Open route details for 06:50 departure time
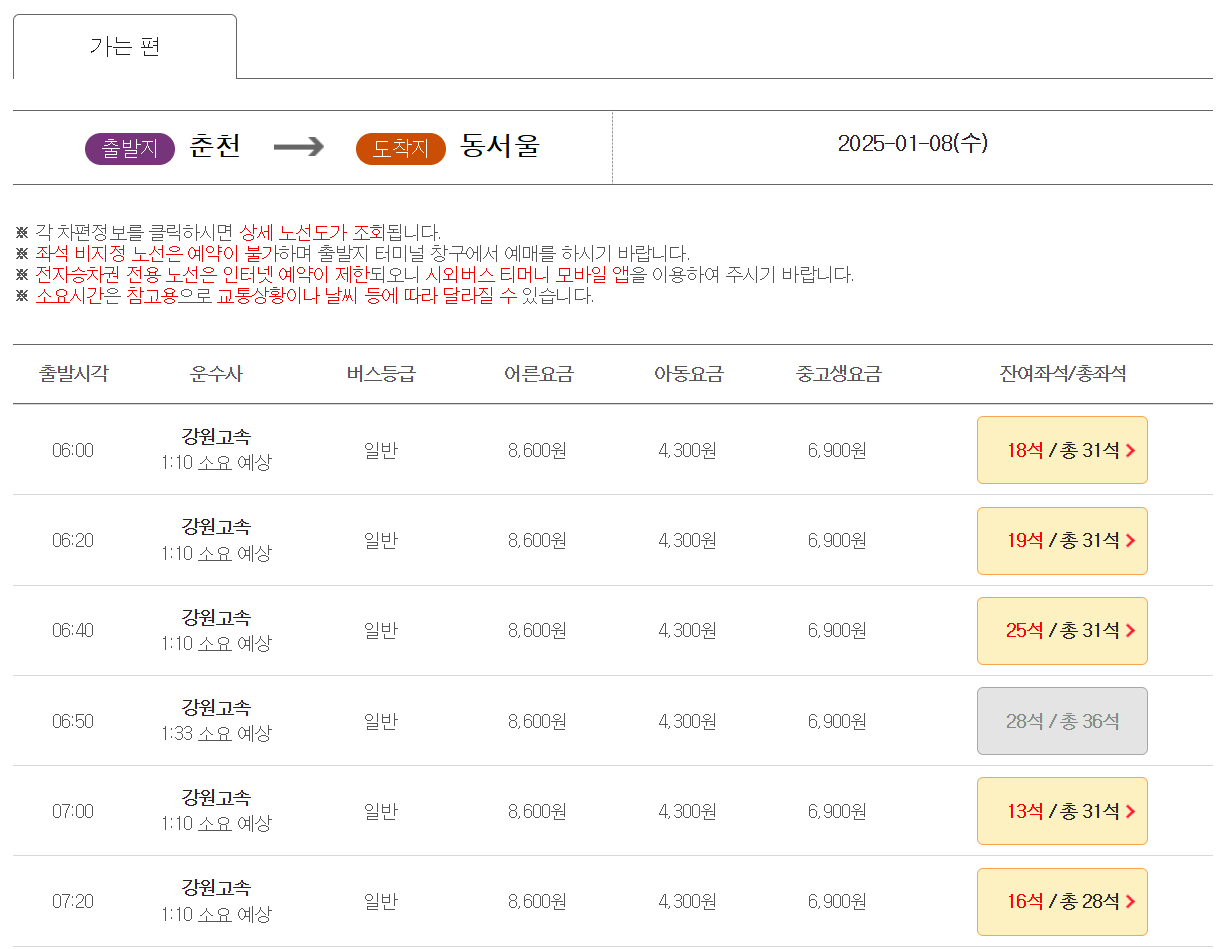The image size is (1231, 949). click(x=73, y=721)
